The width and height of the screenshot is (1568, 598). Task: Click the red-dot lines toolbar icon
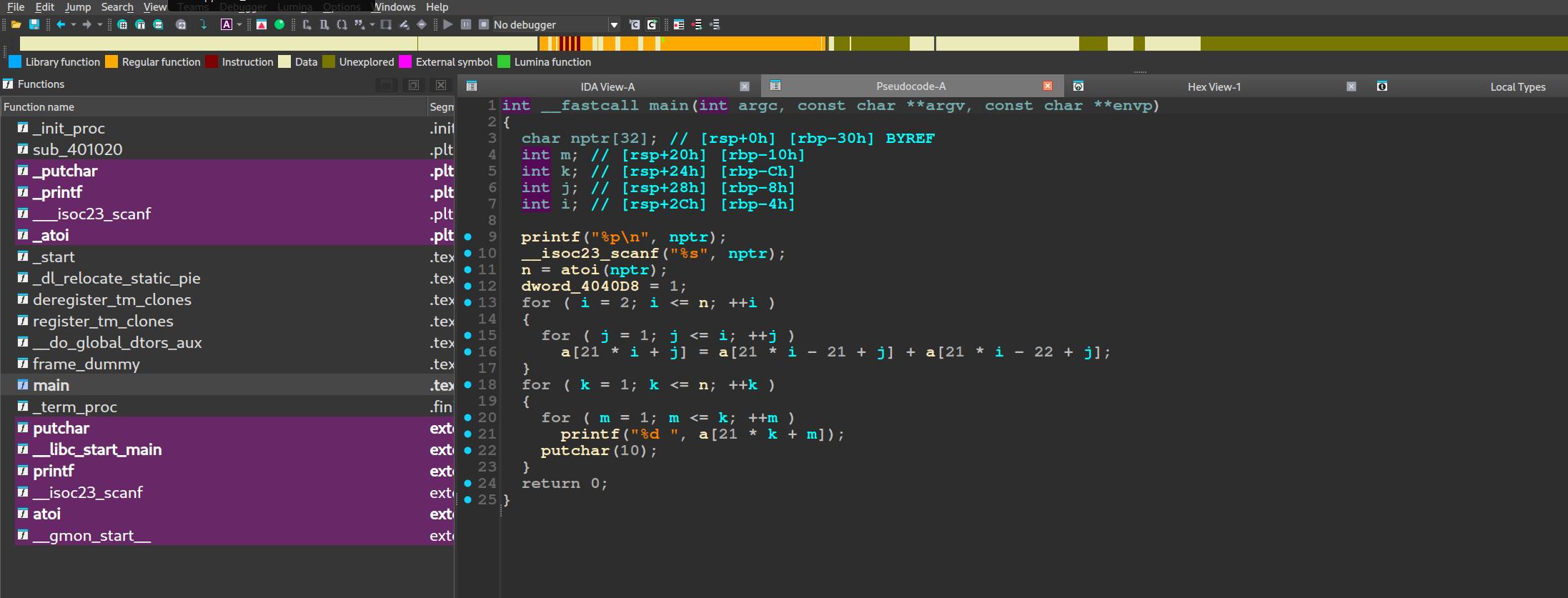[x=697, y=24]
